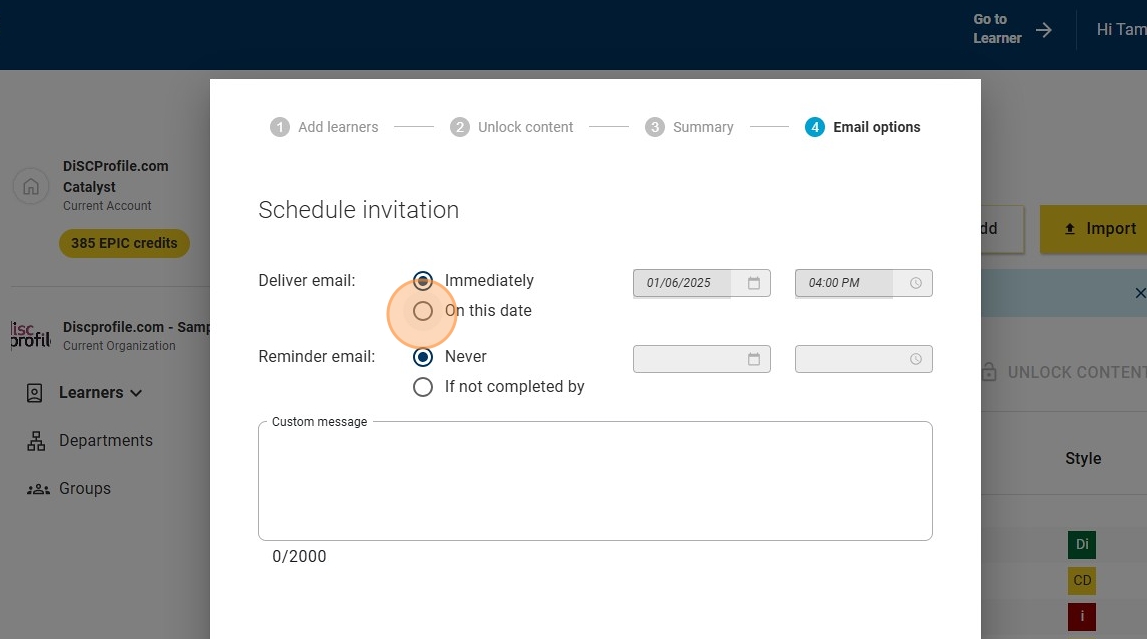Click the Departments hierarchy icon
Image resolution: width=1147 pixels, height=639 pixels.
click(36, 441)
